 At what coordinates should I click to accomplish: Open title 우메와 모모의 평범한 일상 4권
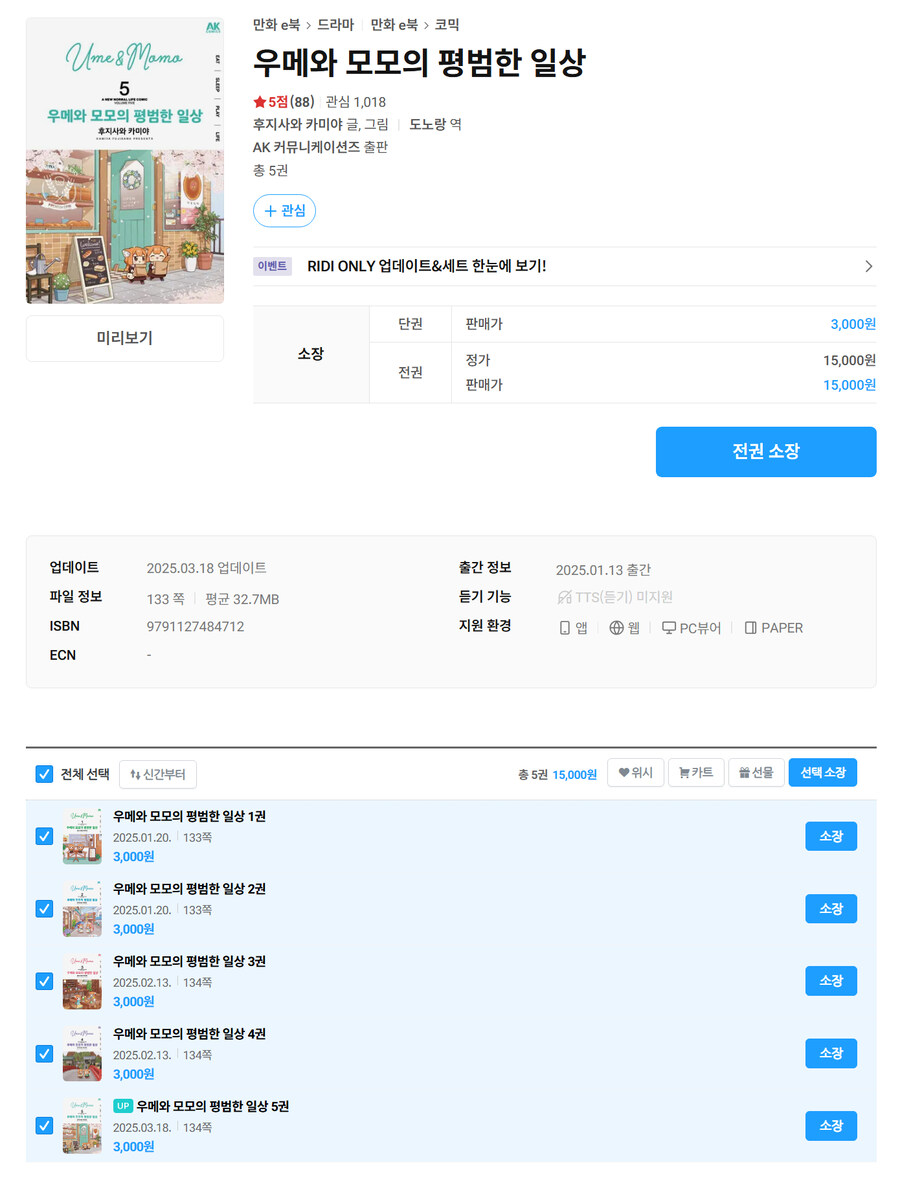click(189, 1033)
